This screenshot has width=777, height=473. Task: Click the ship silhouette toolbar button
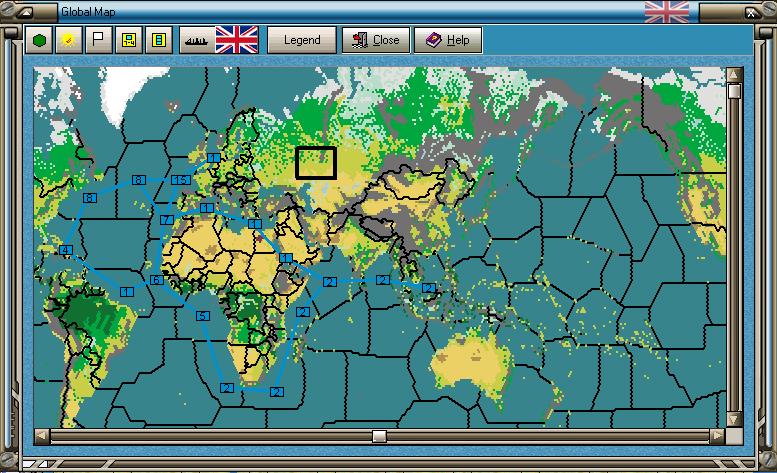coord(196,40)
